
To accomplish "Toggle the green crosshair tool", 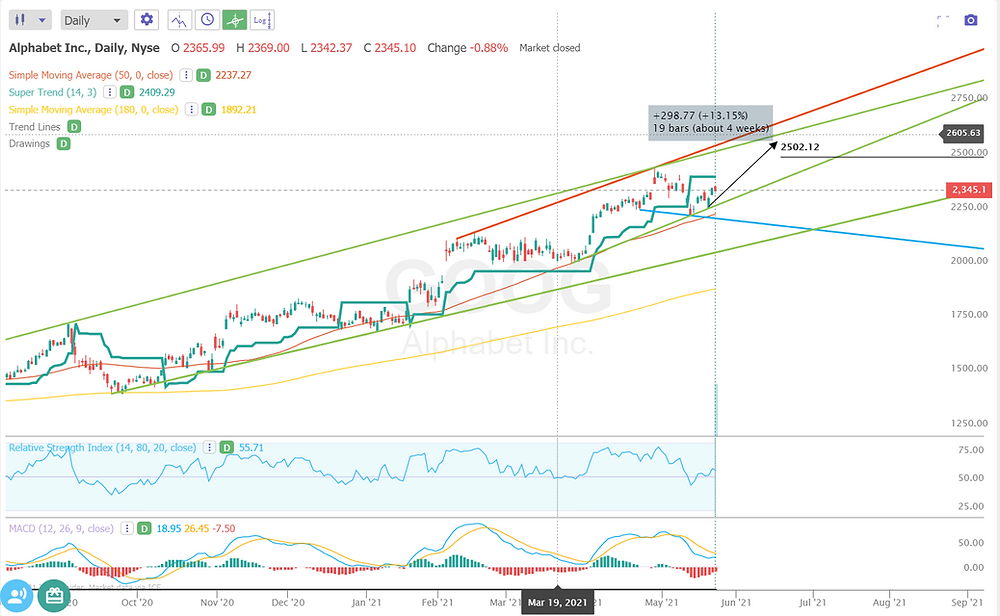I will (235, 20).
